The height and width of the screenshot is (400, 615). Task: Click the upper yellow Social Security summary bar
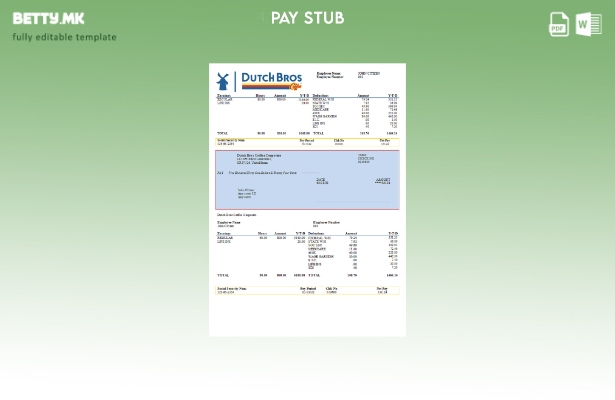point(307,142)
